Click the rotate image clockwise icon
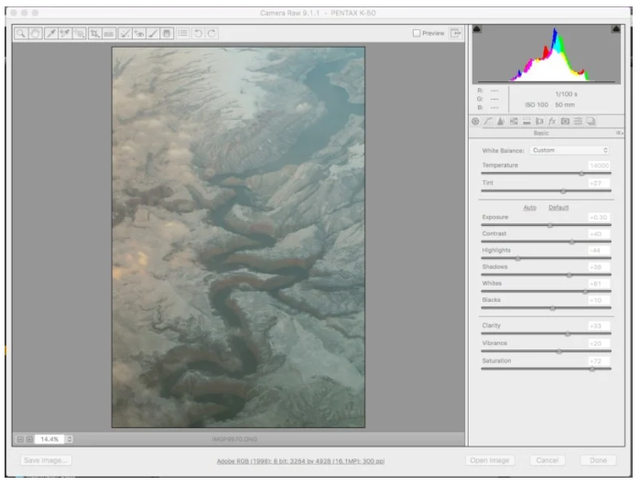640x485 pixels. click(x=211, y=33)
